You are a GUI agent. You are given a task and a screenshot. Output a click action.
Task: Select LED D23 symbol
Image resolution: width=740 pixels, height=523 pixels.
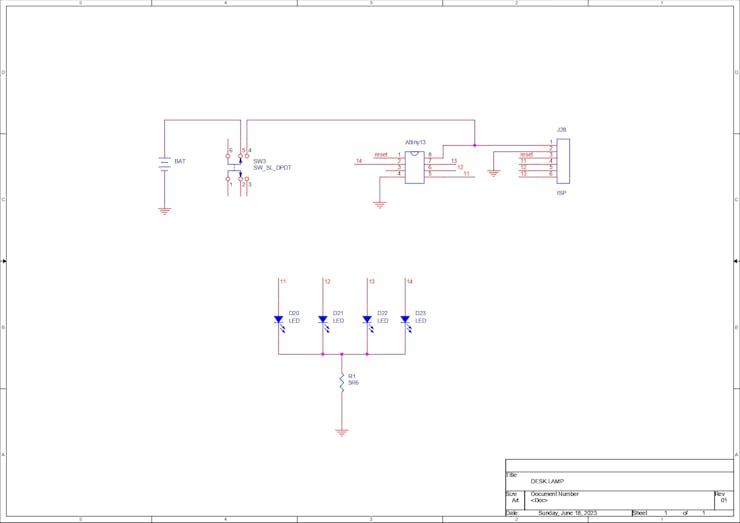tap(405, 322)
